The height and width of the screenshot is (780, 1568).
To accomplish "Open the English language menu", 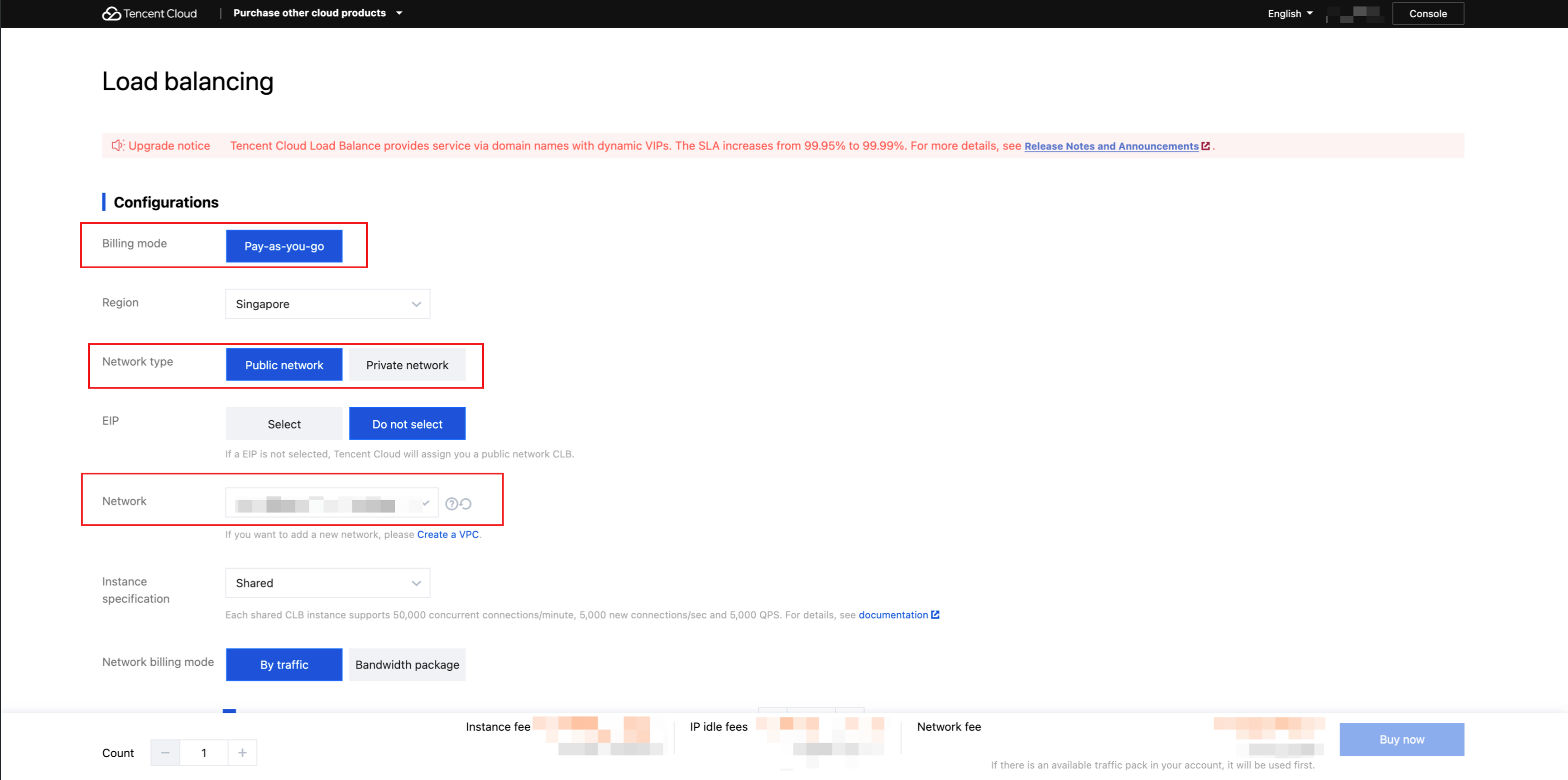I will [x=1290, y=13].
